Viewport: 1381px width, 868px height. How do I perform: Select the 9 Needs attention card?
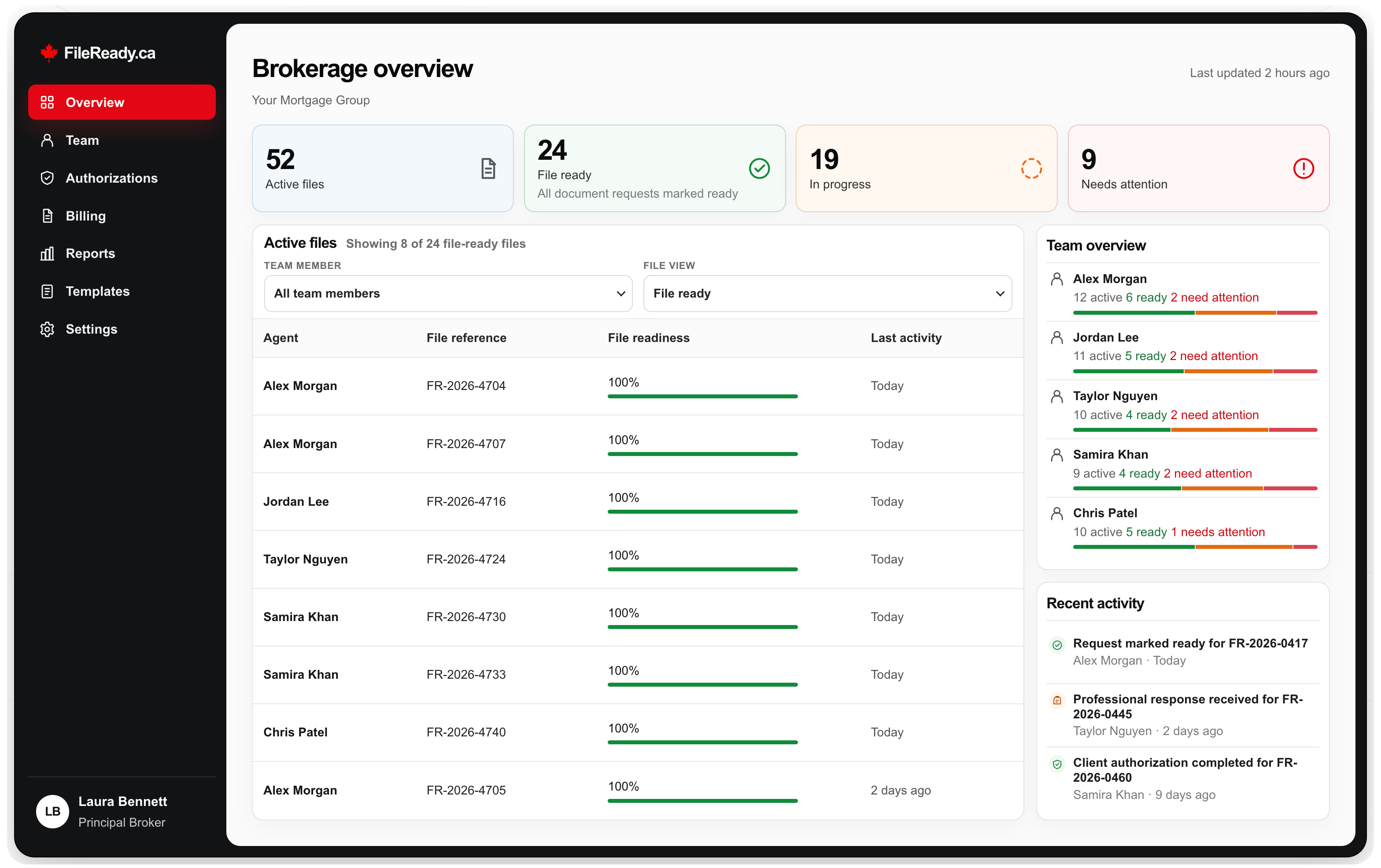pyautogui.click(x=1198, y=169)
